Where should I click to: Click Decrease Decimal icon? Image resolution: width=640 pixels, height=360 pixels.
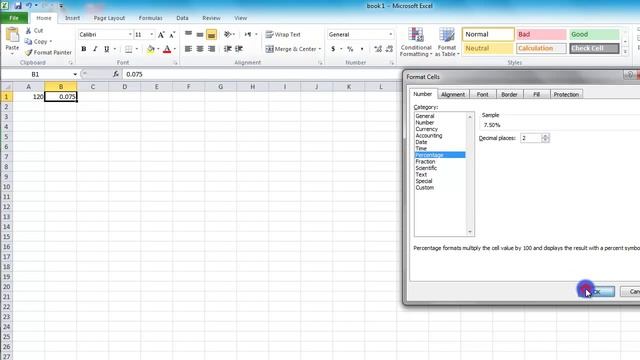pyautogui.click(x=389, y=49)
